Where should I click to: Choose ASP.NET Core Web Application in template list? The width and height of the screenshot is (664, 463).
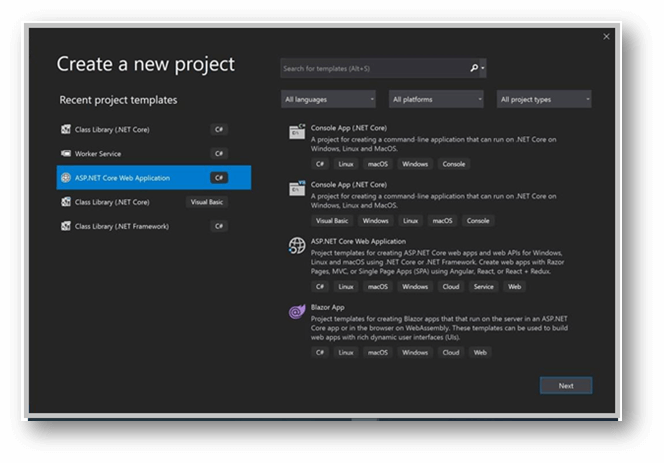358,241
